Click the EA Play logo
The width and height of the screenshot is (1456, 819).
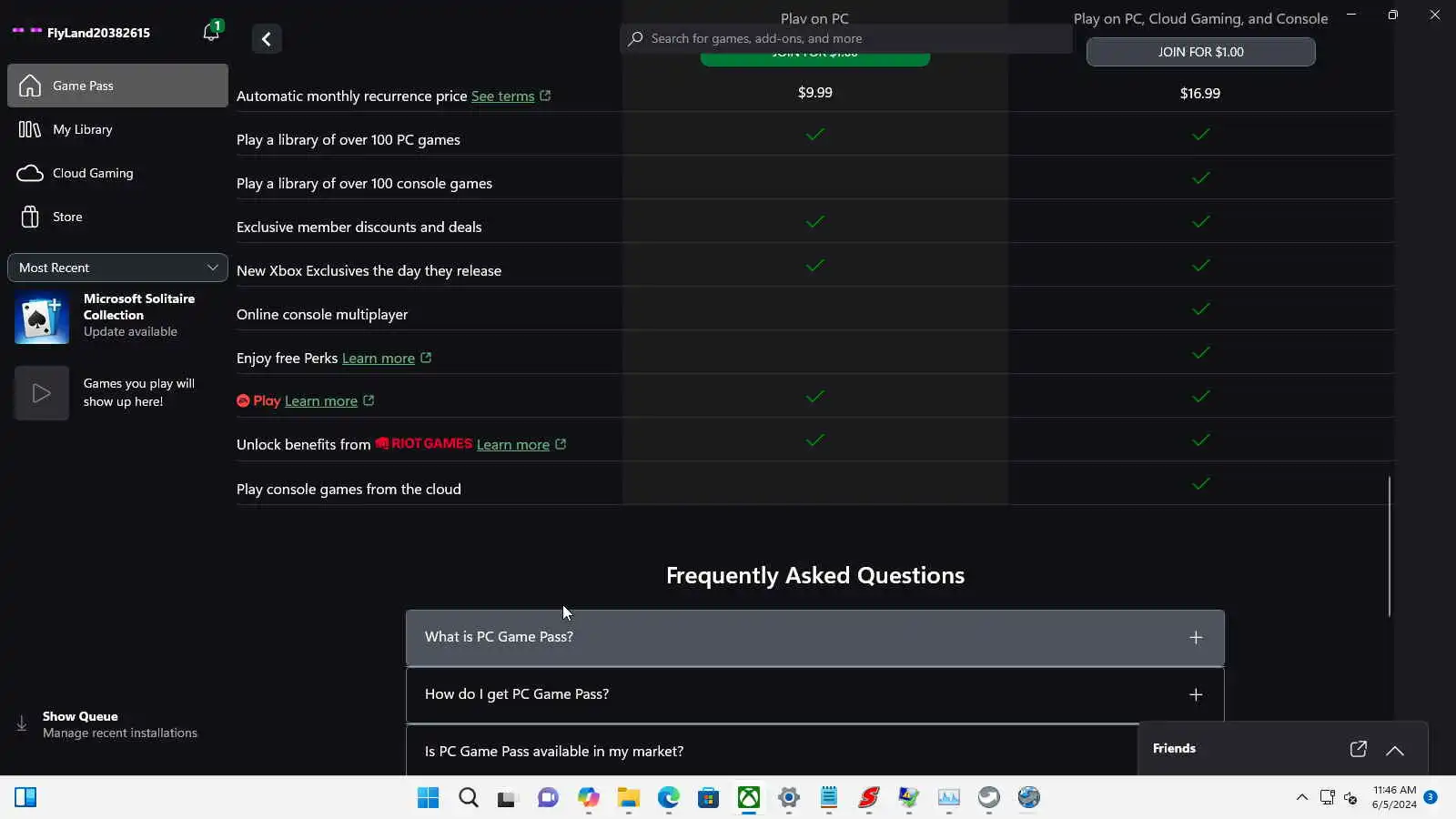(258, 400)
